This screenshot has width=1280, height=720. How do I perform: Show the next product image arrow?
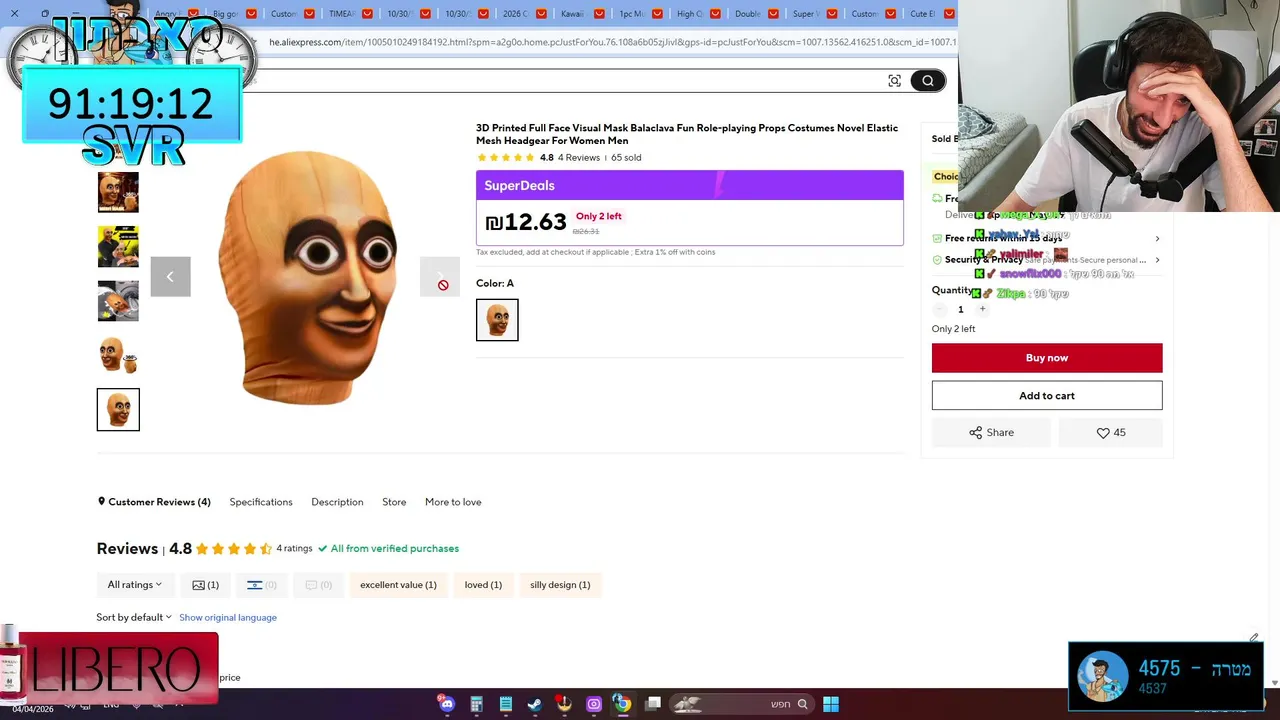[x=439, y=277]
